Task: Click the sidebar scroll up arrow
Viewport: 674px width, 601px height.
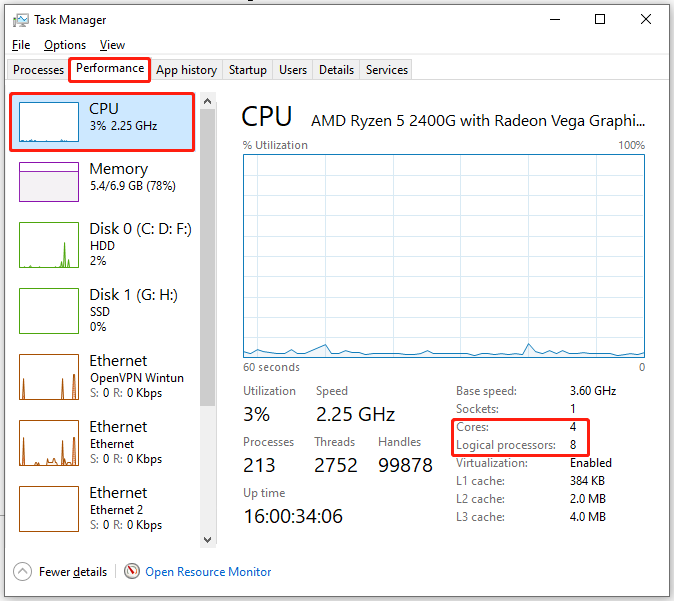Action: (x=208, y=101)
